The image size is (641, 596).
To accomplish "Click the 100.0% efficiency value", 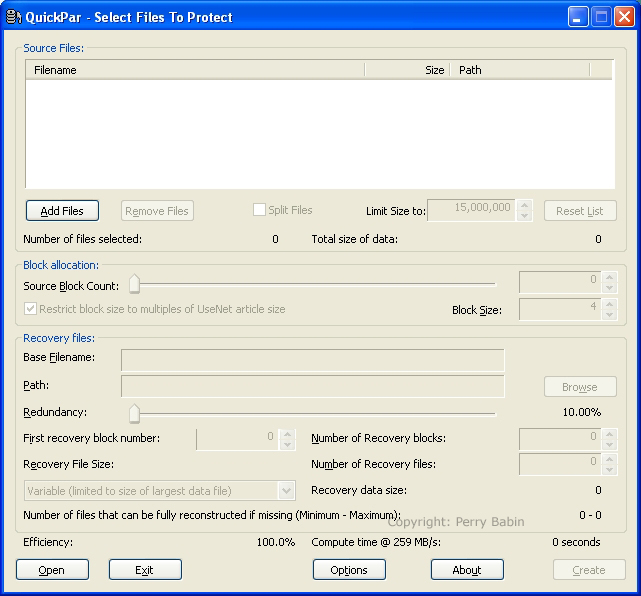I will click(x=276, y=542).
